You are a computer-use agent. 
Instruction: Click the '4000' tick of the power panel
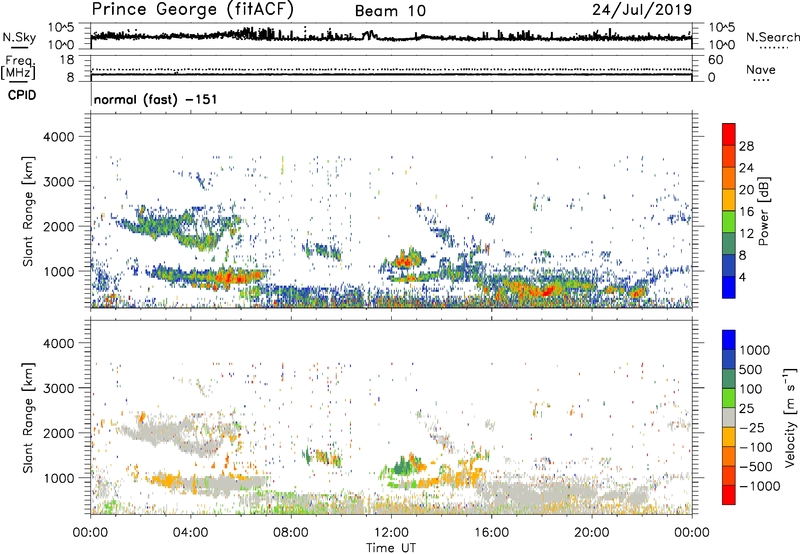tap(58, 137)
